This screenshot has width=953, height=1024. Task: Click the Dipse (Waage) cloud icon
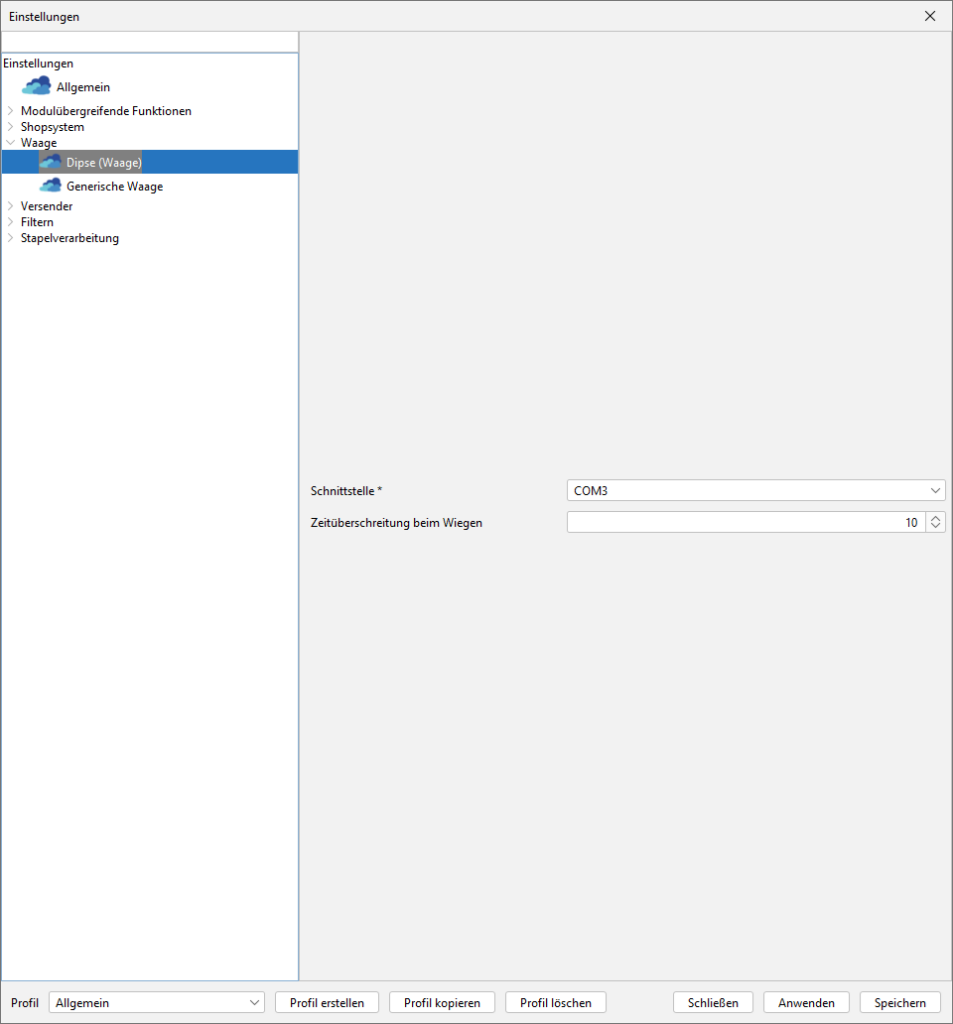pyautogui.click(x=50, y=162)
